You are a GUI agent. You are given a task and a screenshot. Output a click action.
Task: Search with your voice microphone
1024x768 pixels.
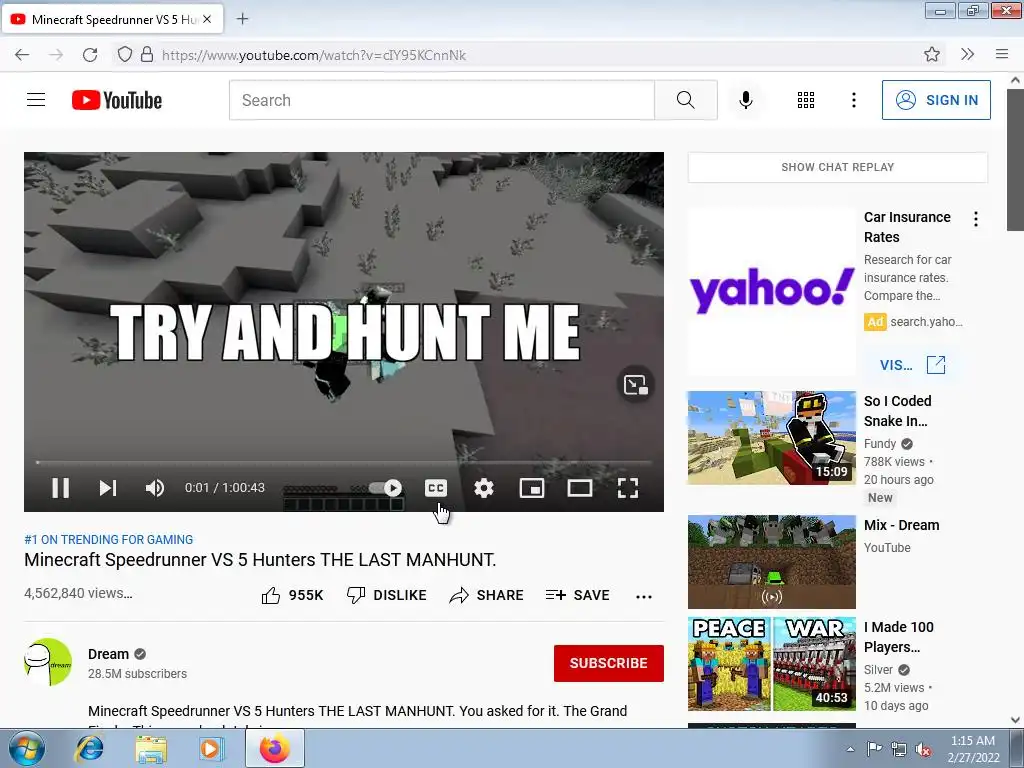tap(746, 100)
